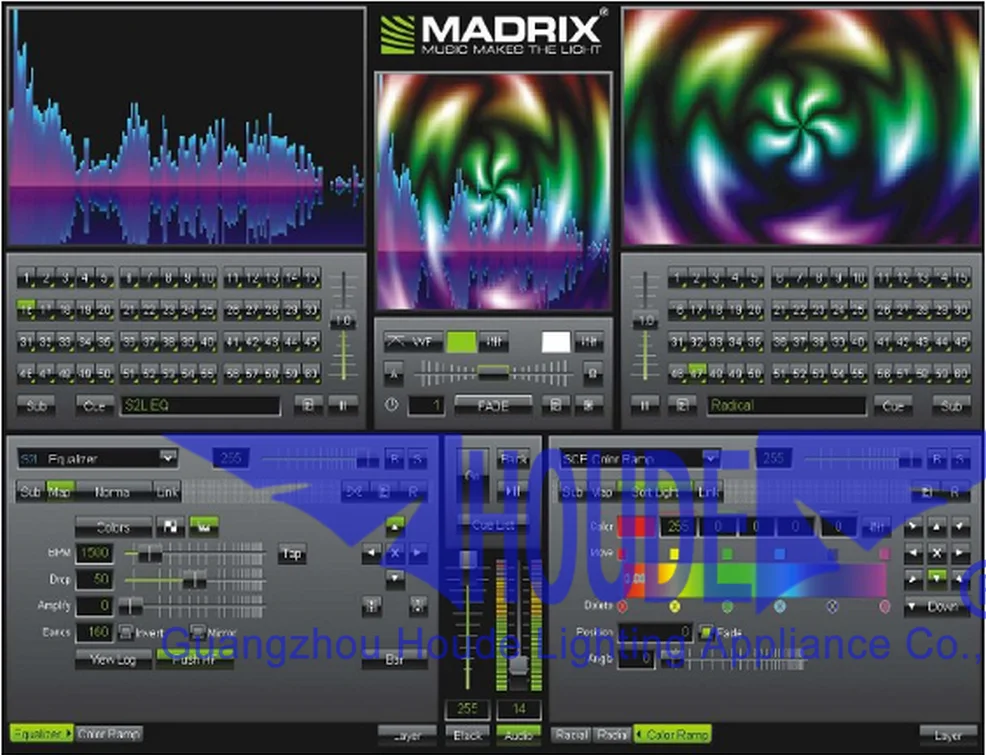Delete the yellow color ramp stop
Screen dimensions: 986x755
point(675,606)
